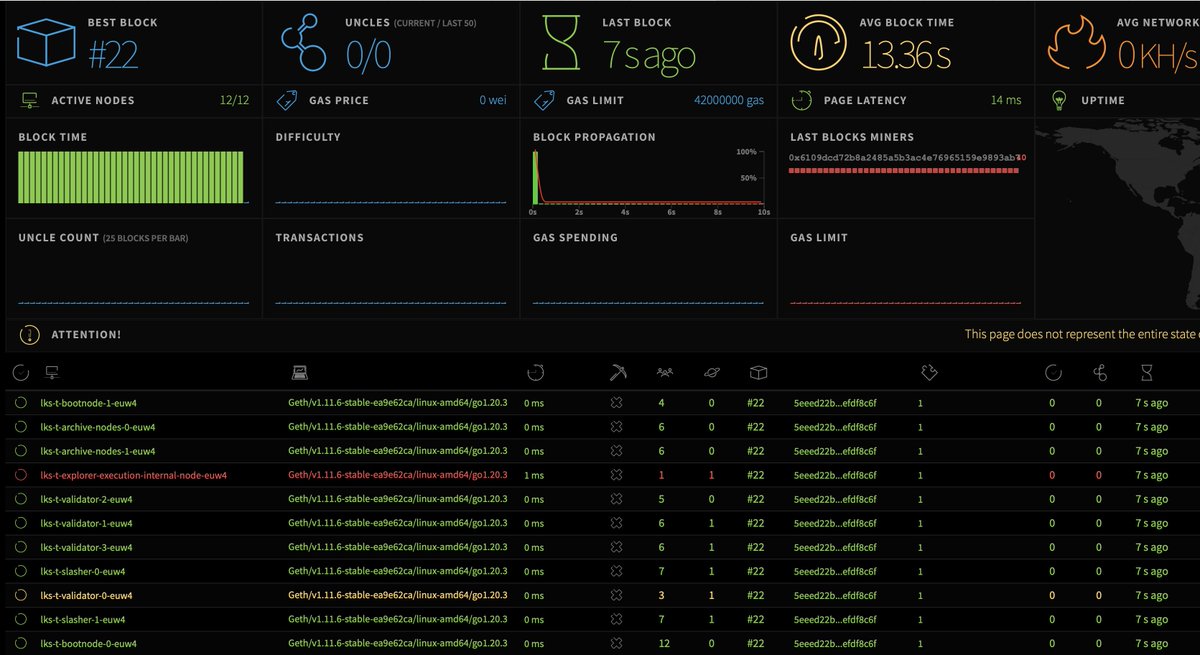Image resolution: width=1200 pixels, height=655 pixels.
Task: Click the Page Latency clock icon
Action: click(801, 100)
